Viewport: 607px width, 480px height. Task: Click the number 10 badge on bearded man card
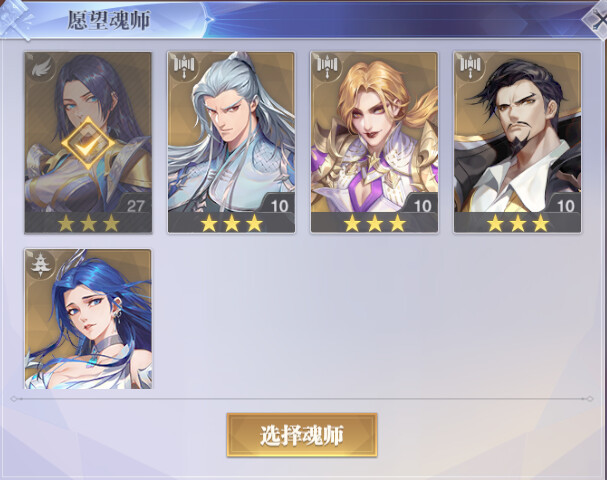[566, 206]
